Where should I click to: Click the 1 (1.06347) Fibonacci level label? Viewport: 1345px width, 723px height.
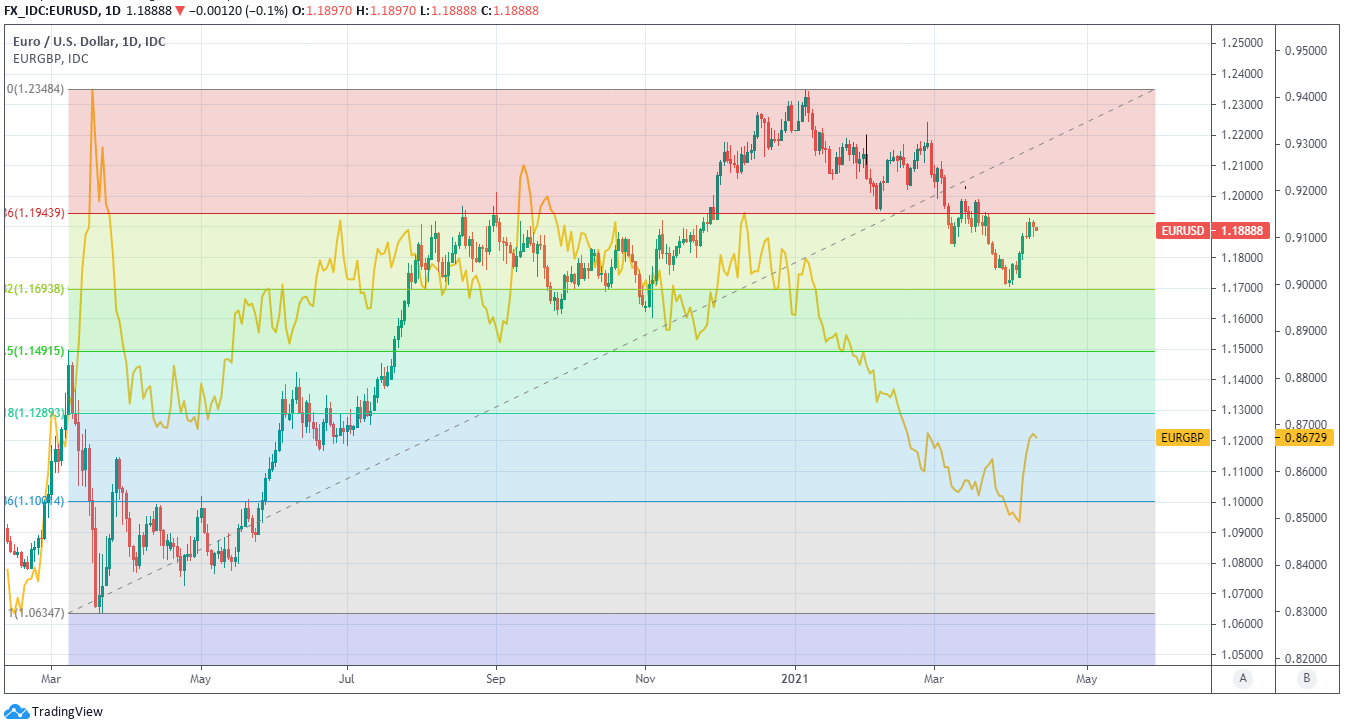35,612
